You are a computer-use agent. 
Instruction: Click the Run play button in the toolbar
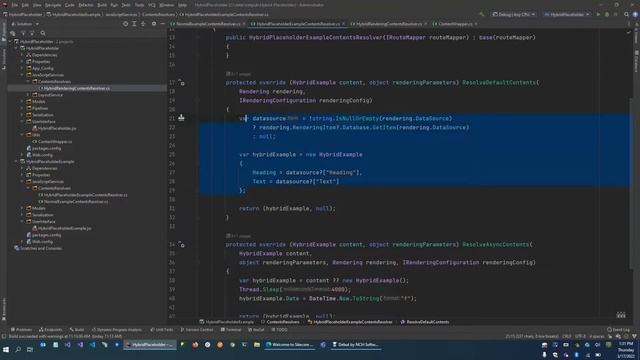coord(598,14)
